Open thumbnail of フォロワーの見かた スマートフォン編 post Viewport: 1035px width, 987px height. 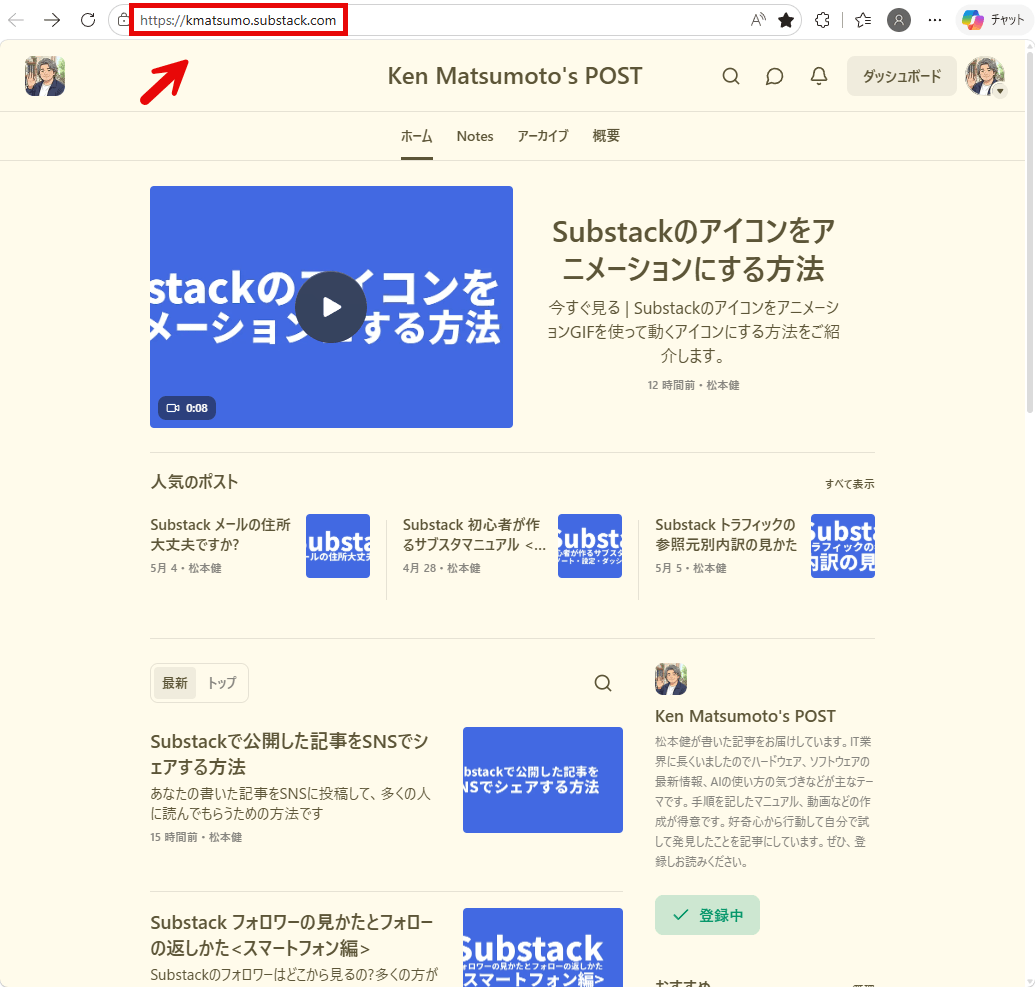(543, 947)
